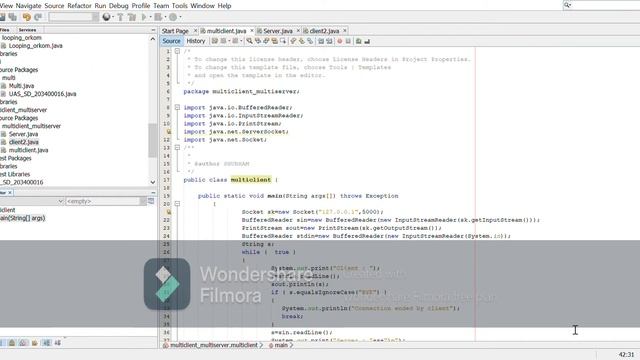Image resolution: width=640 pixels, height=360 pixels.
Task: Click the red Start Macro Recording icon
Action: [x=340, y=41]
